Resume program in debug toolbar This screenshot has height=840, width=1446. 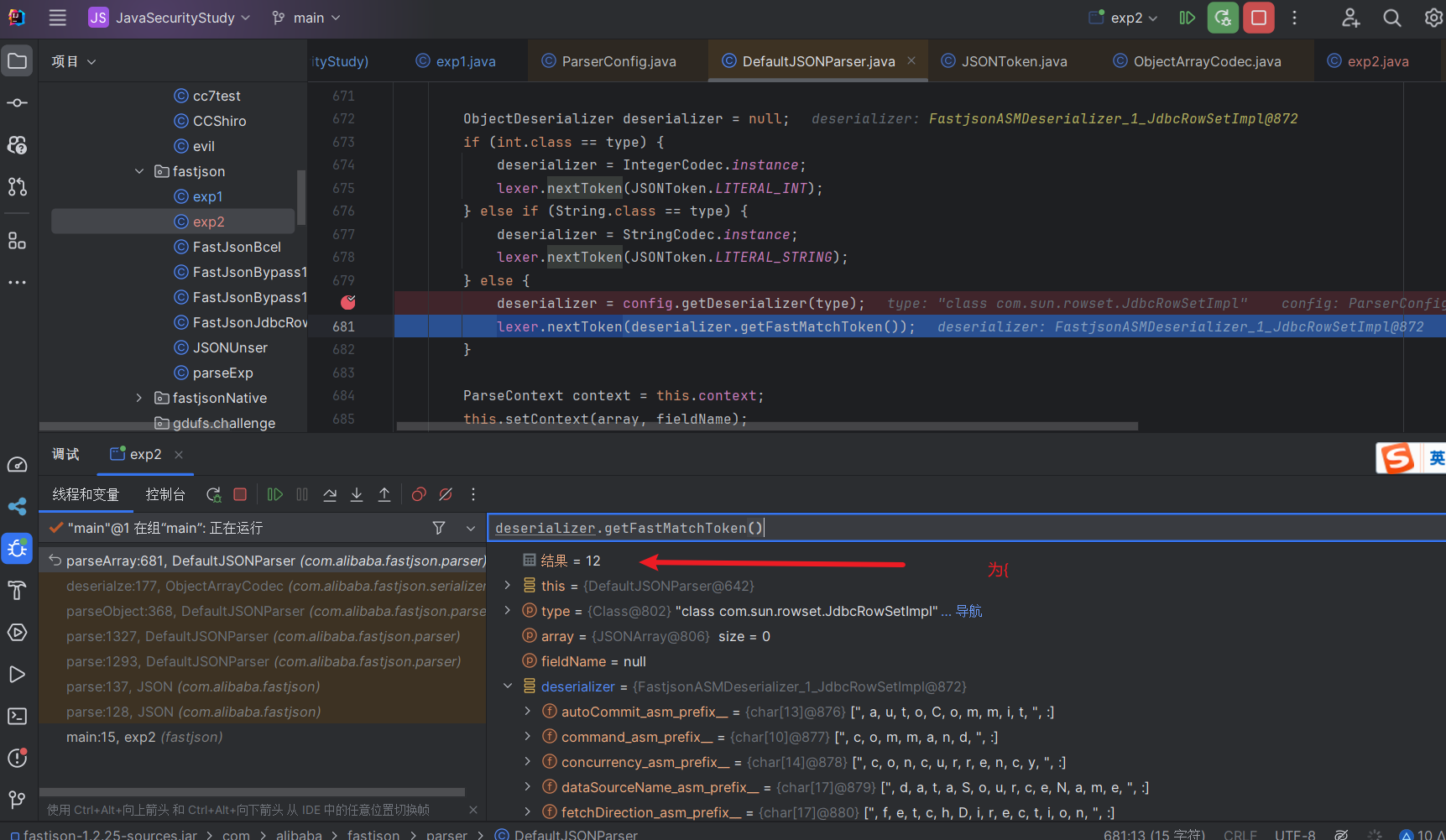(x=274, y=494)
